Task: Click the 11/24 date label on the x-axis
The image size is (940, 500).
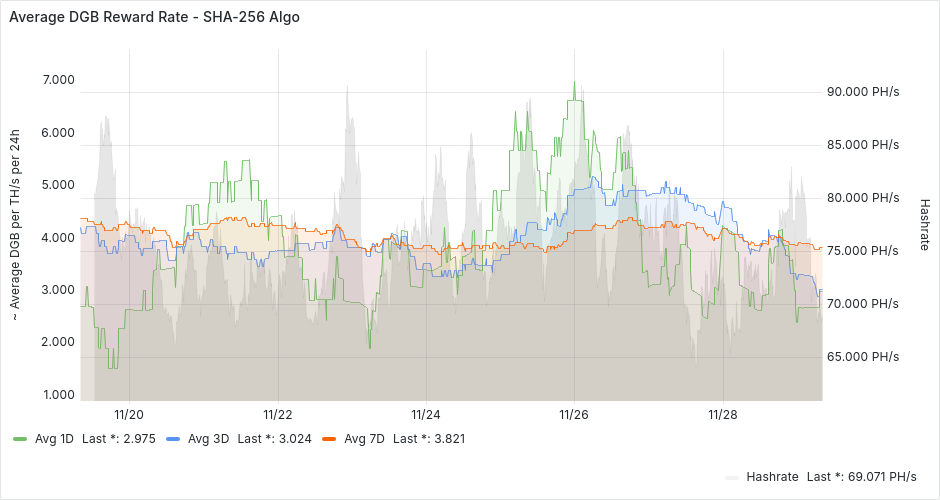Action: [426, 414]
